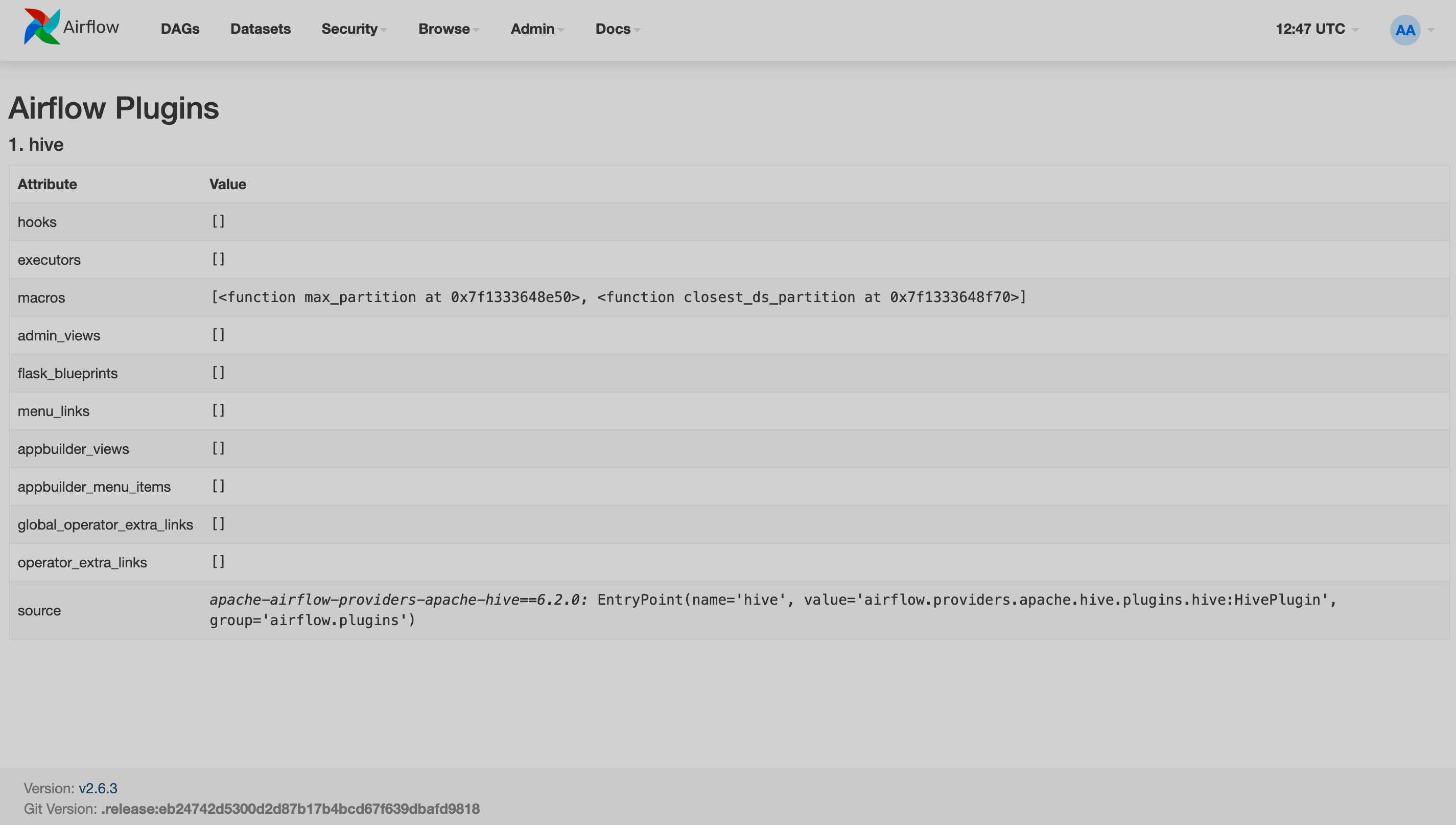The height and width of the screenshot is (825, 1456).
Task: Click the source attribute row
Action: [x=40, y=610]
